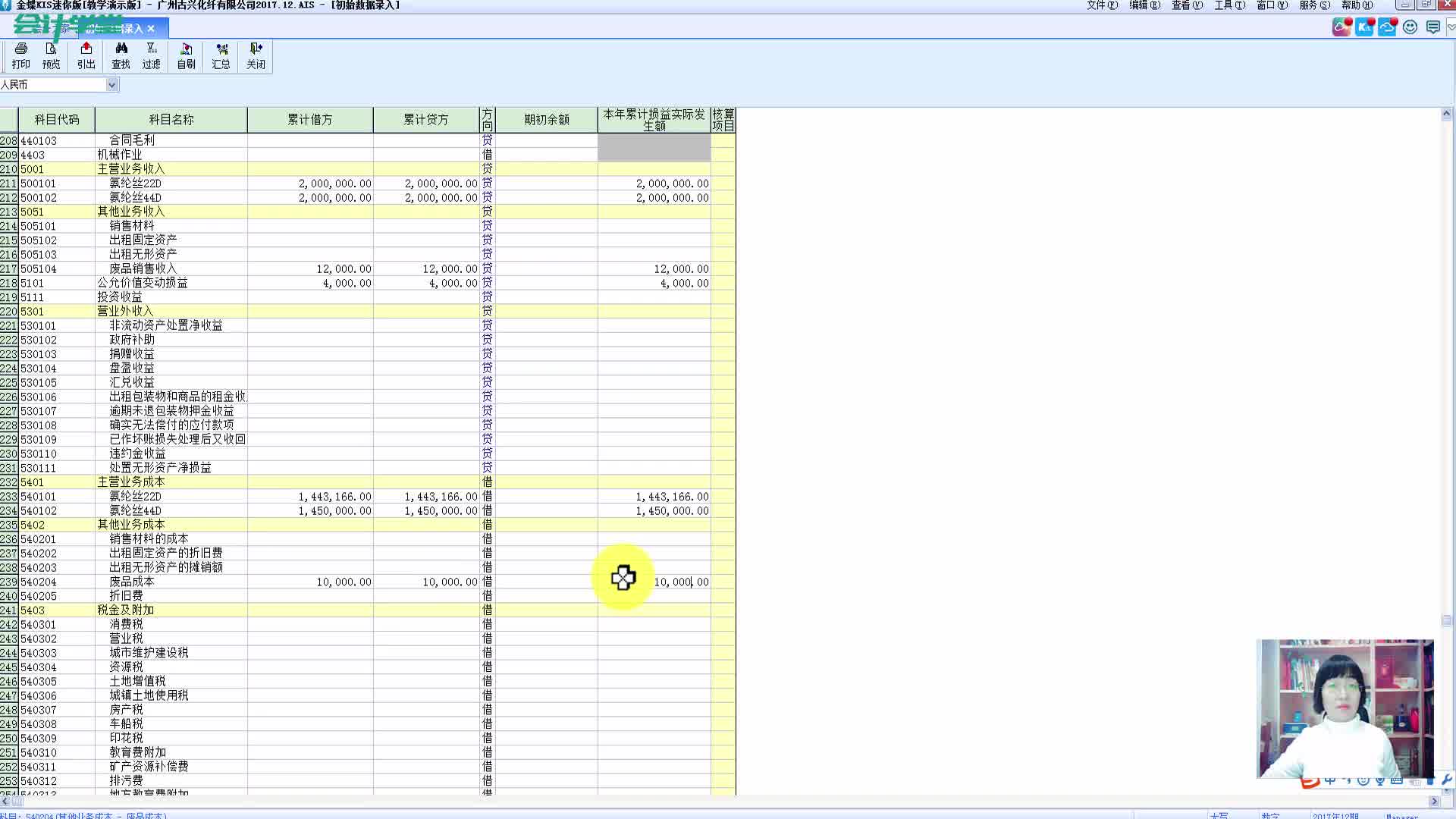Click the 过滤 filter icon
Screen dimensions: 1456x819
(x=152, y=56)
